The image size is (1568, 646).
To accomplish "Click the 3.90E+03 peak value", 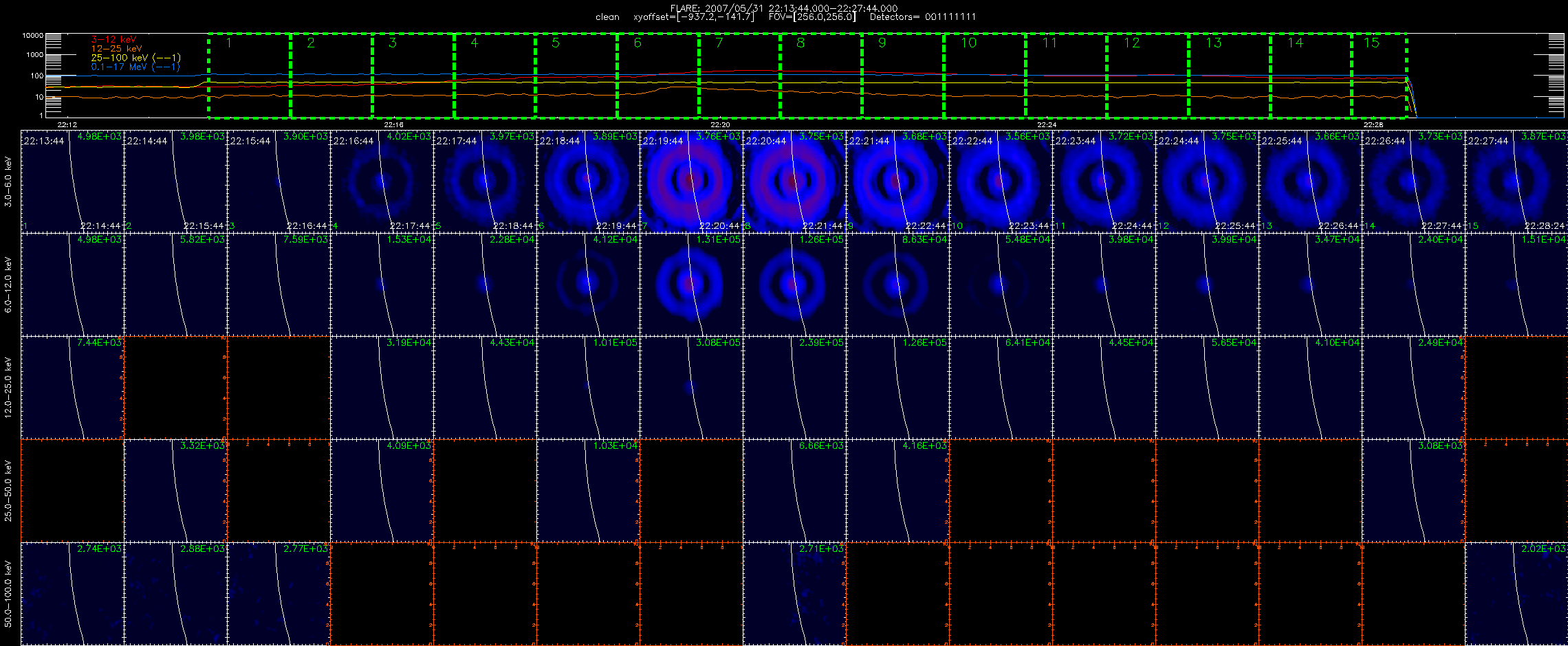I will click(x=305, y=137).
